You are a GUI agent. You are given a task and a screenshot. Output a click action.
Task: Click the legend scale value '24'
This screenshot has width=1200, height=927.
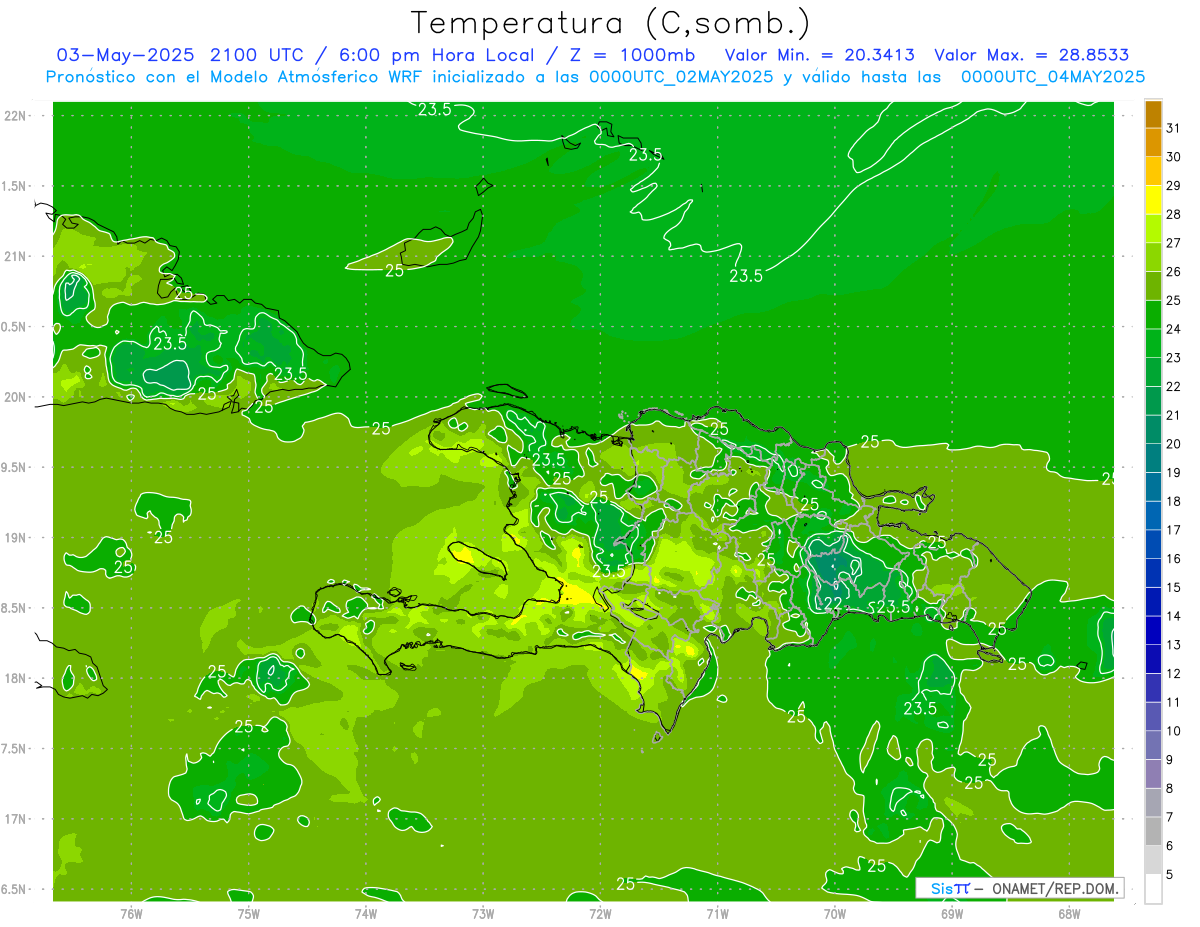[1173, 329]
